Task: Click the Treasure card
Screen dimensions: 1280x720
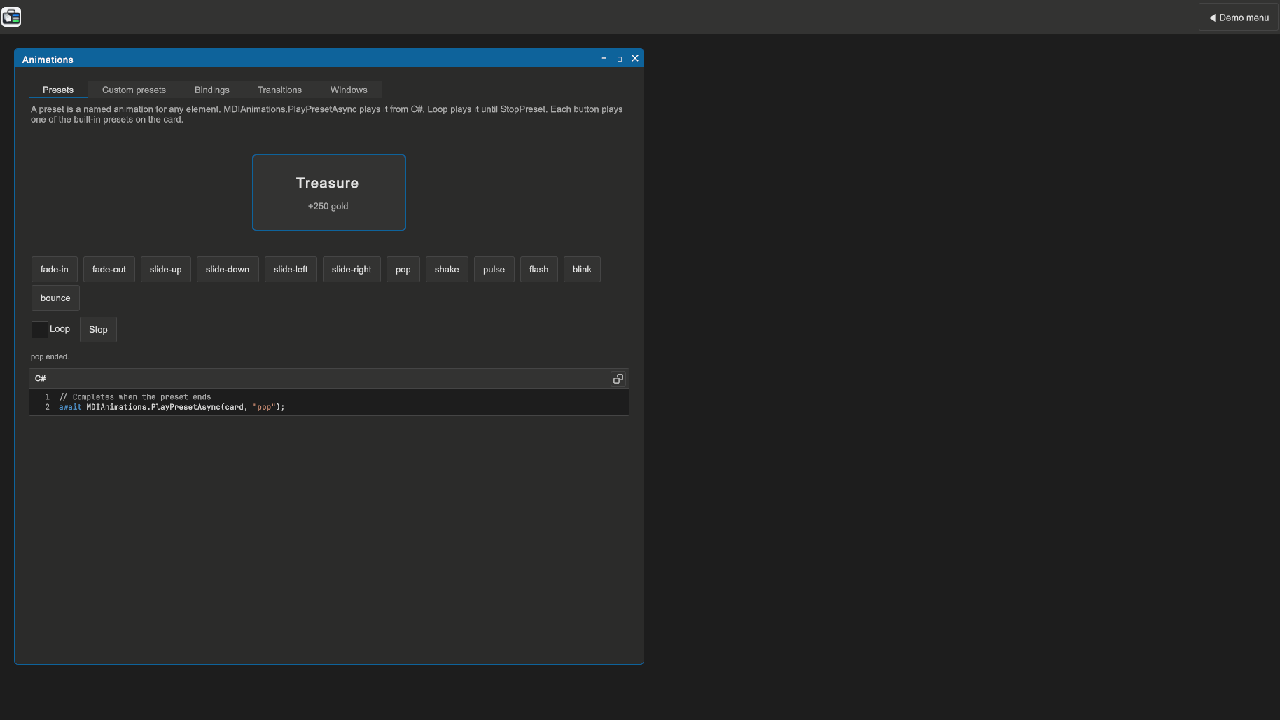Action: (x=329, y=192)
